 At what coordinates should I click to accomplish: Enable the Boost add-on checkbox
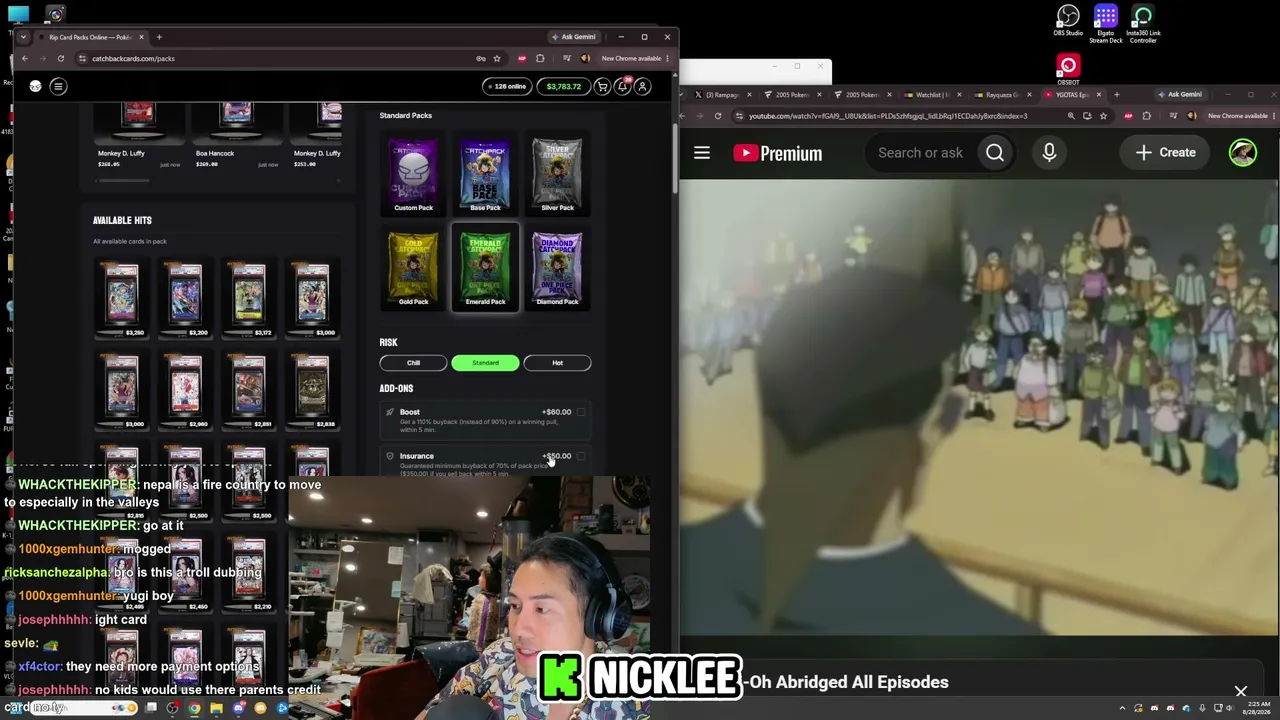(580, 412)
